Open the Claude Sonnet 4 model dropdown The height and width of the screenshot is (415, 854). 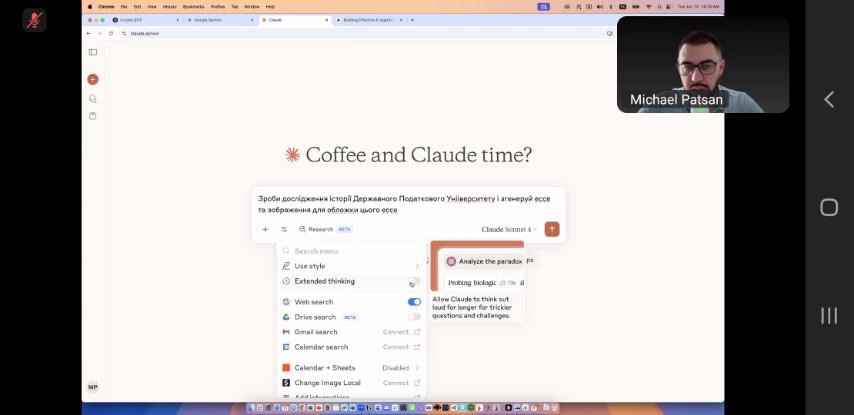[509, 229]
